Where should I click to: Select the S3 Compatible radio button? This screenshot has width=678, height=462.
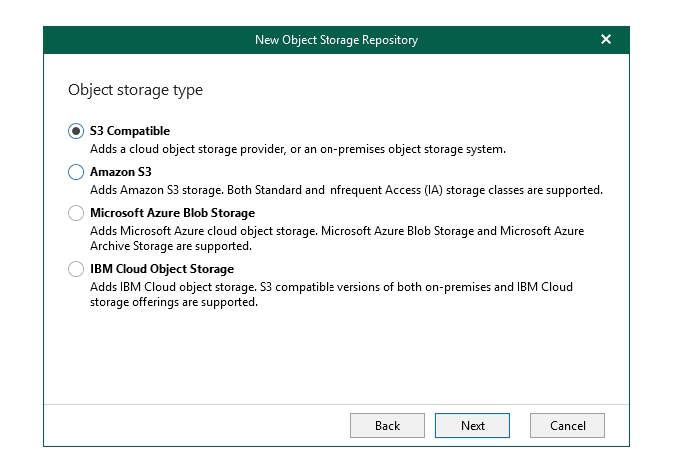pos(76,131)
